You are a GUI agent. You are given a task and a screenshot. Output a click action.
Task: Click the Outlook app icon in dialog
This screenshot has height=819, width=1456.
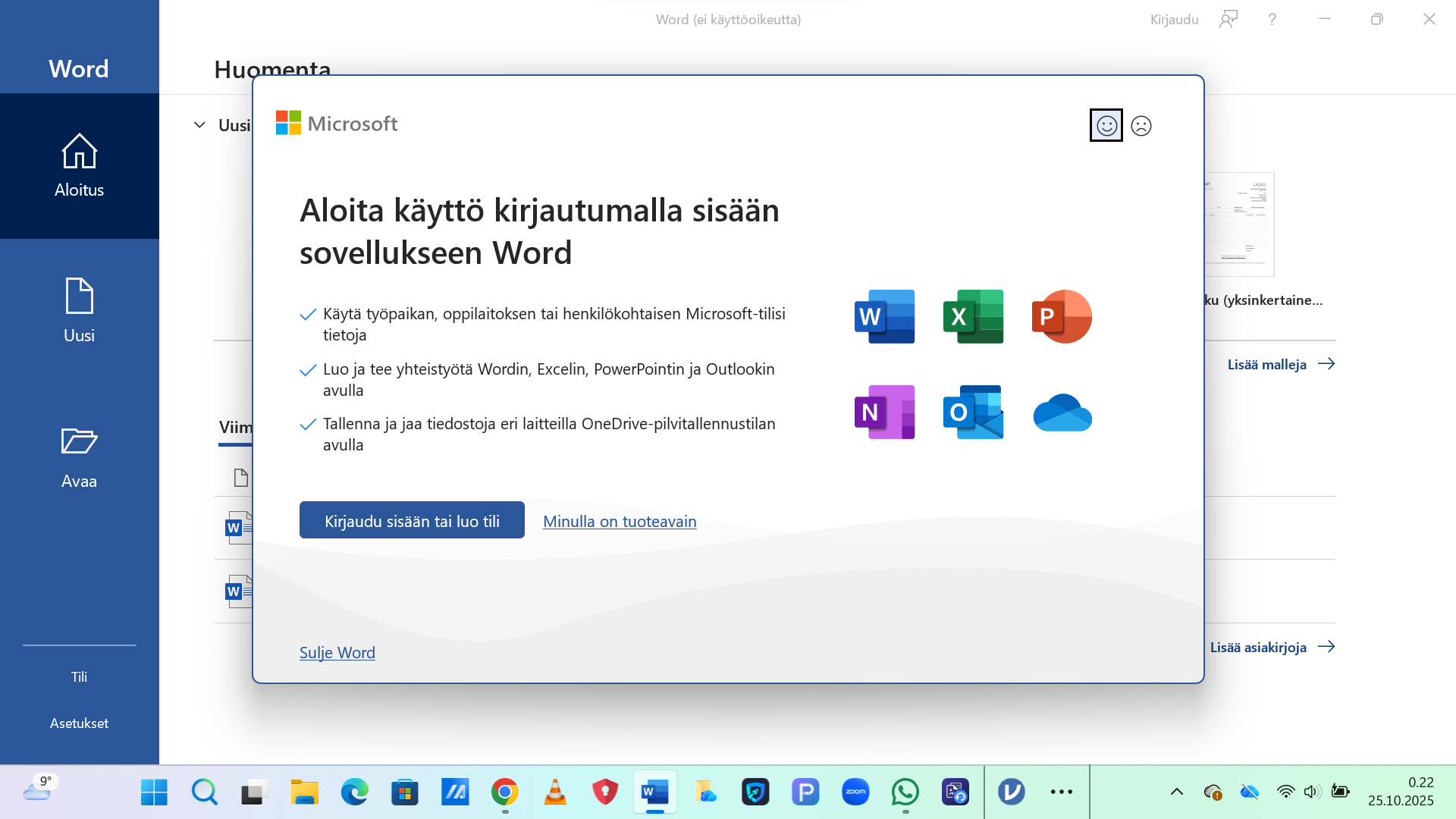973,412
